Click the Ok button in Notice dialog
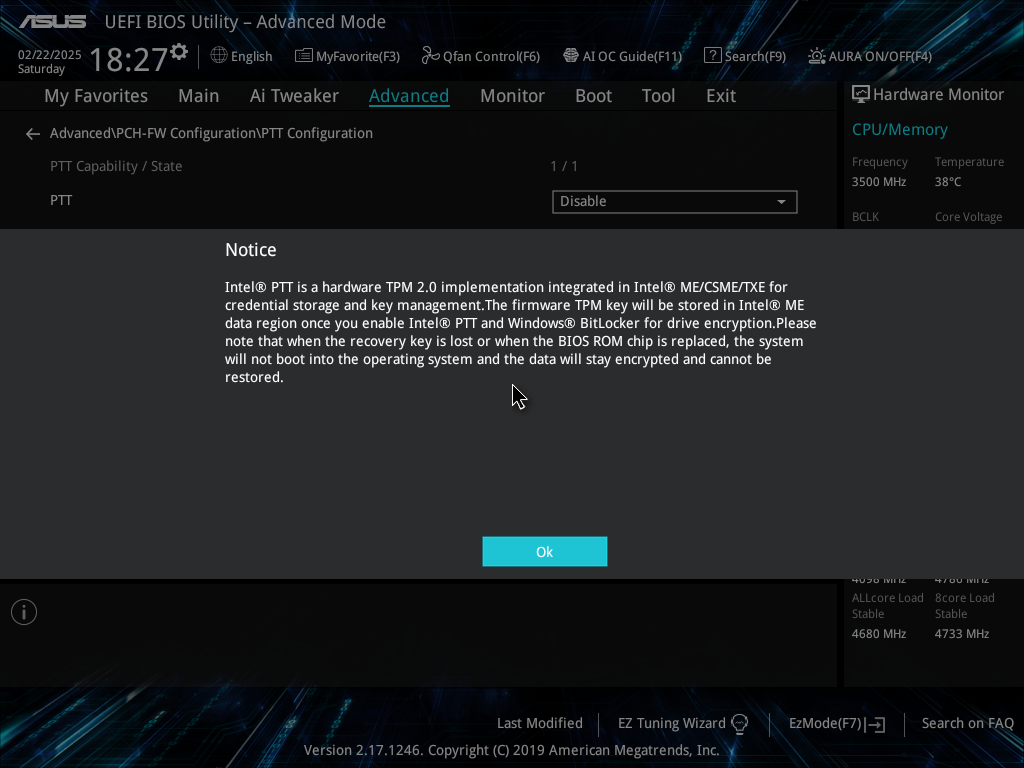The width and height of the screenshot is (1024, 768). pos(545,552)
